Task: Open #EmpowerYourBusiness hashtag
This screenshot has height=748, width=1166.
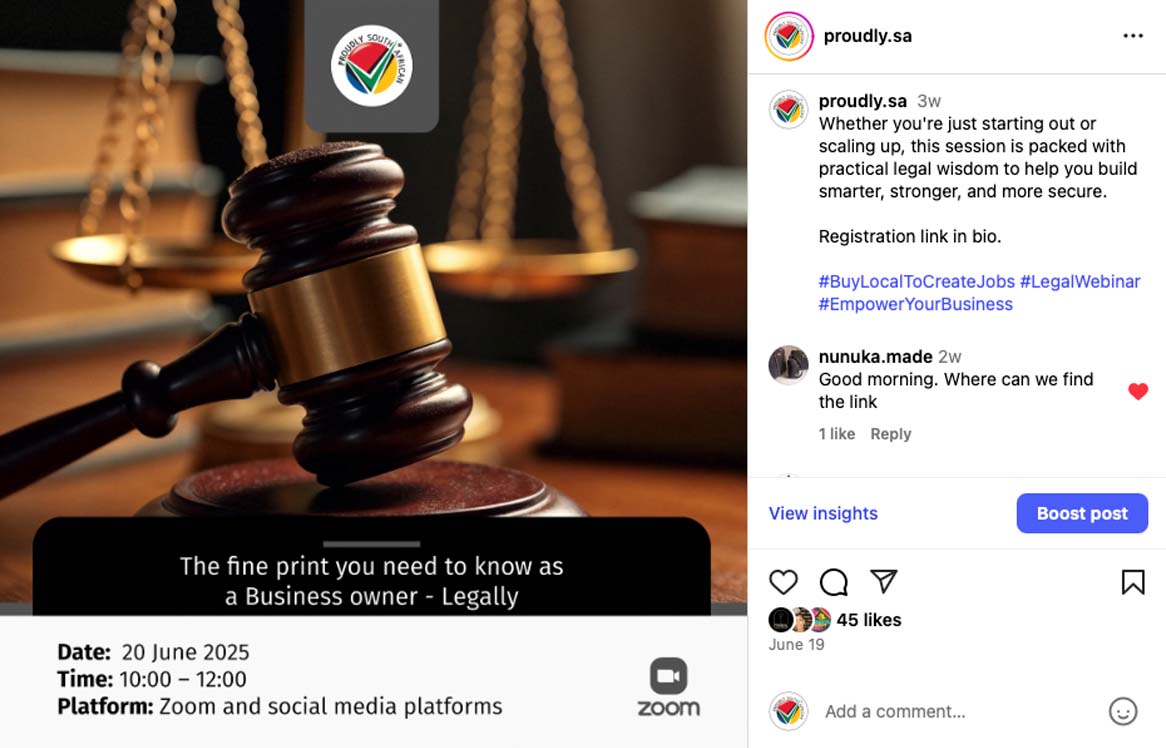Action: (x=915, y=304)
